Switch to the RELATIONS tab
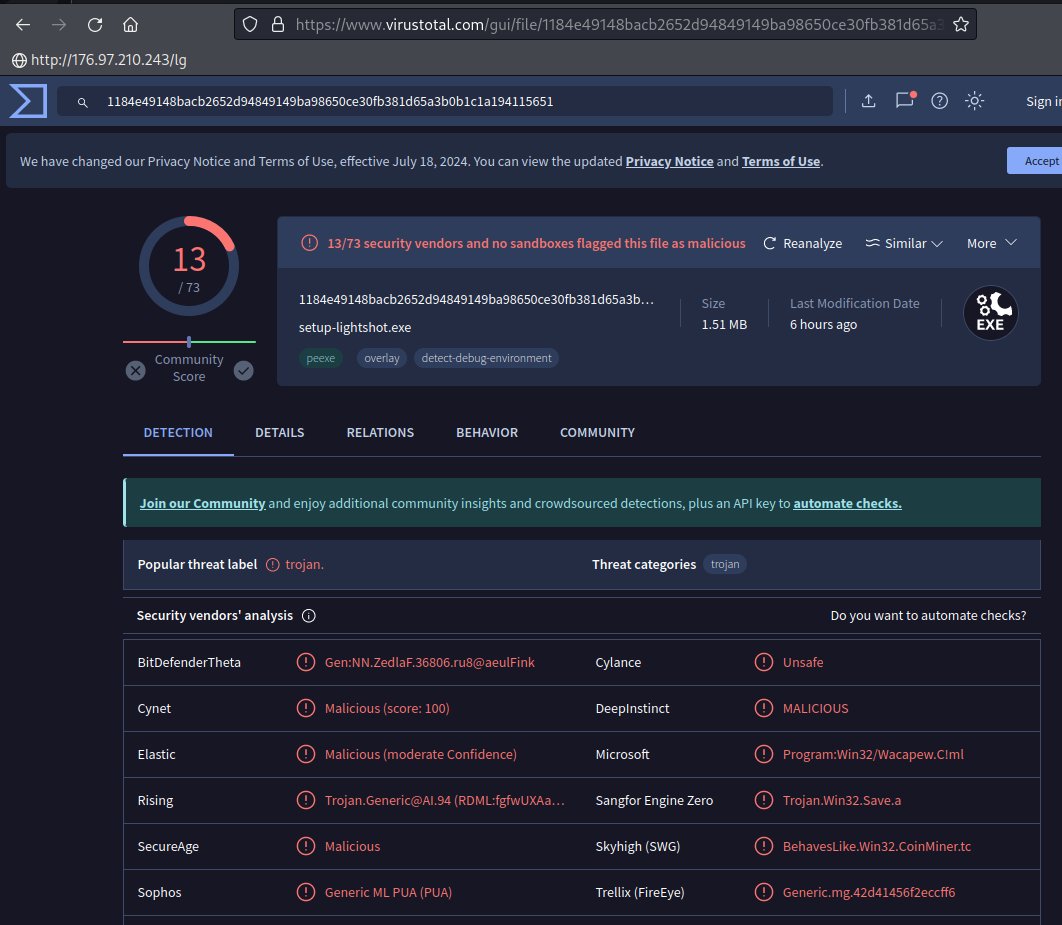The image size is (1062, 925). 380,433
